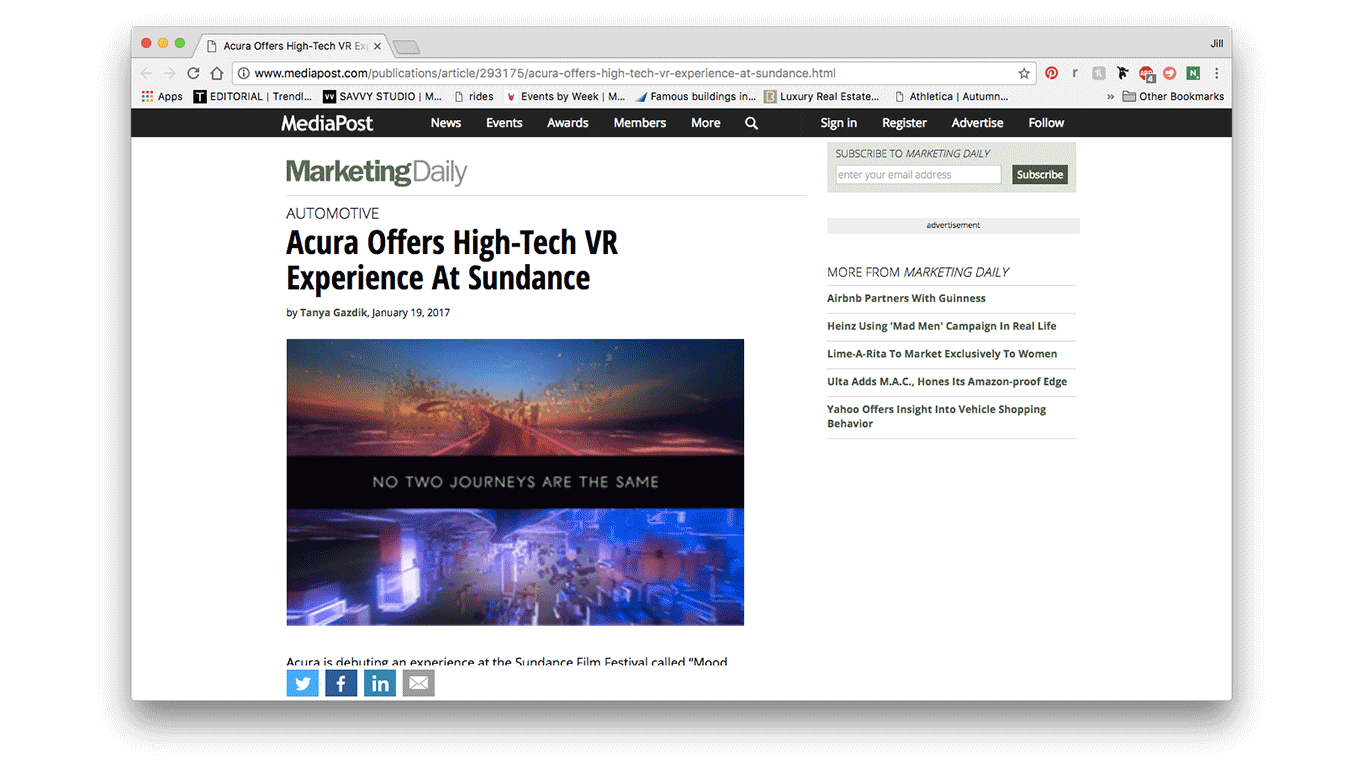The height and width of the screenshot is (768, 1366).
Task: Open the More menu in MediaPost nav
Action: [x=706, y=123]
